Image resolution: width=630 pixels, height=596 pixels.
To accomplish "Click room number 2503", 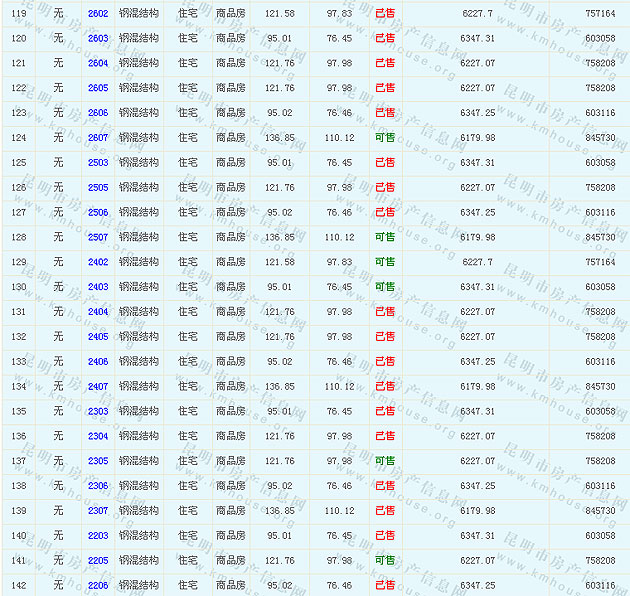I will [x=98, y=162].
